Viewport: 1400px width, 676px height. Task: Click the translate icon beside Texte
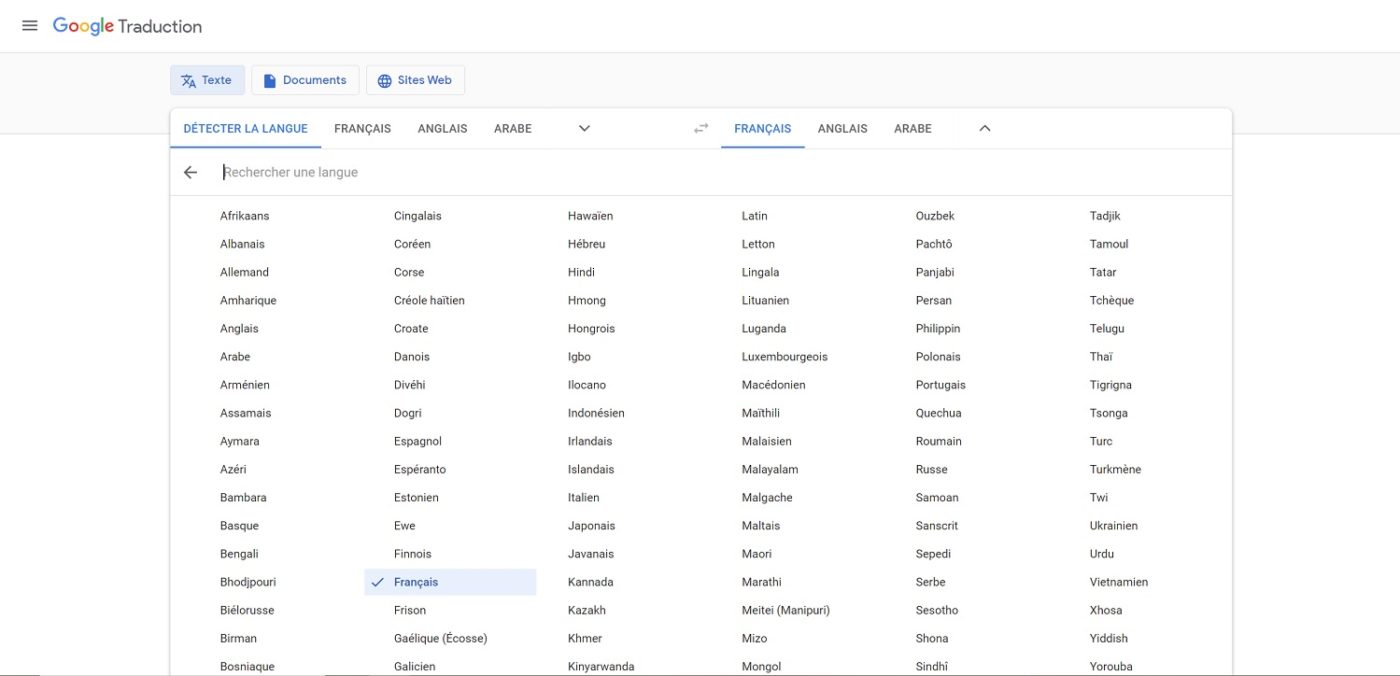pos(187,80)
